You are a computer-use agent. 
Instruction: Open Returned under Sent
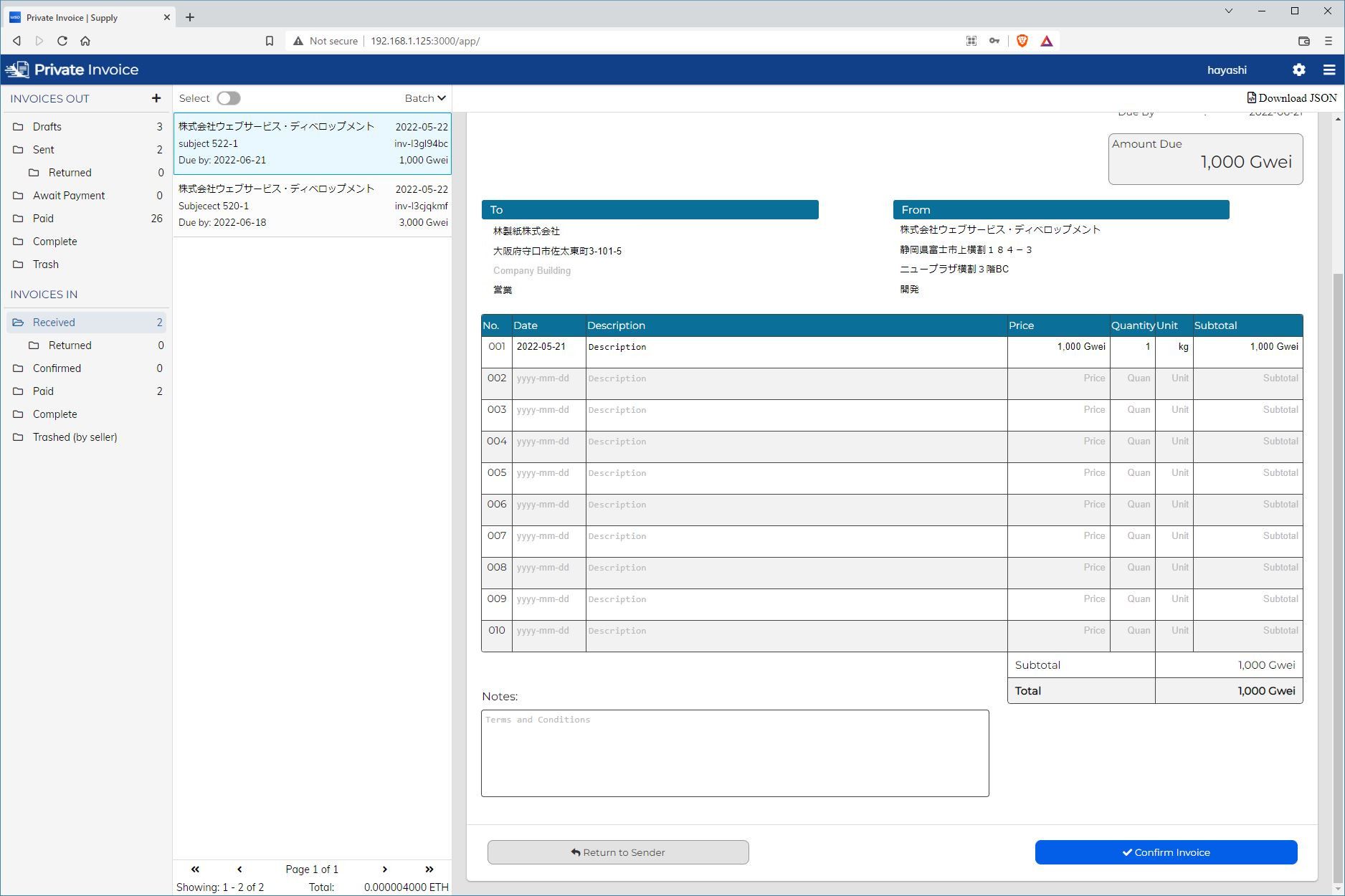click(95, 173)
